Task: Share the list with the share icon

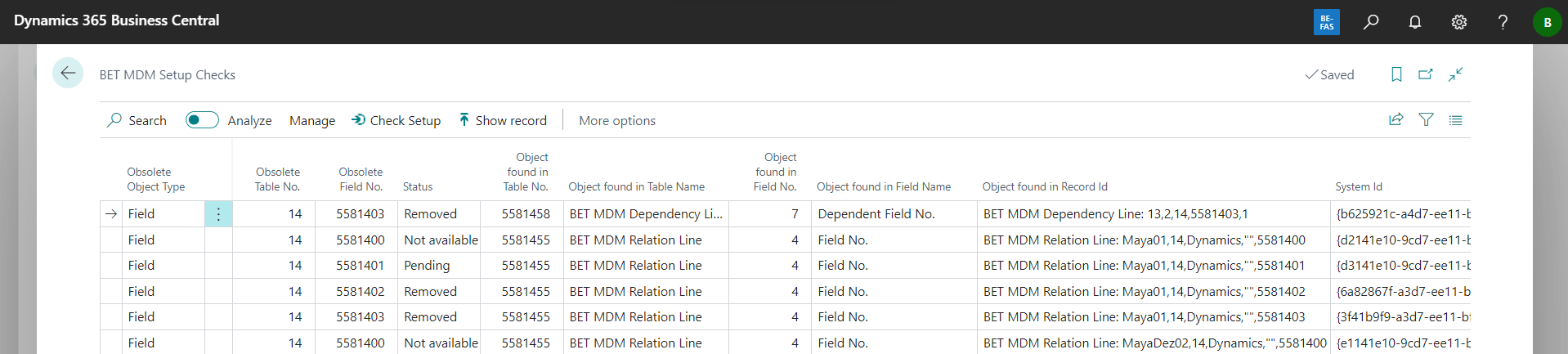Action: pos(1396,119)
